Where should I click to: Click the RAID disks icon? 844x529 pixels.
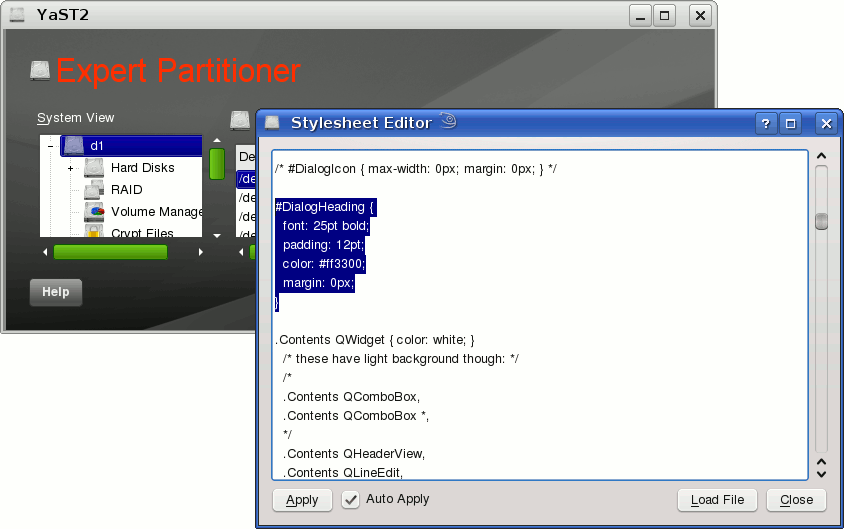tap(94, 189)
